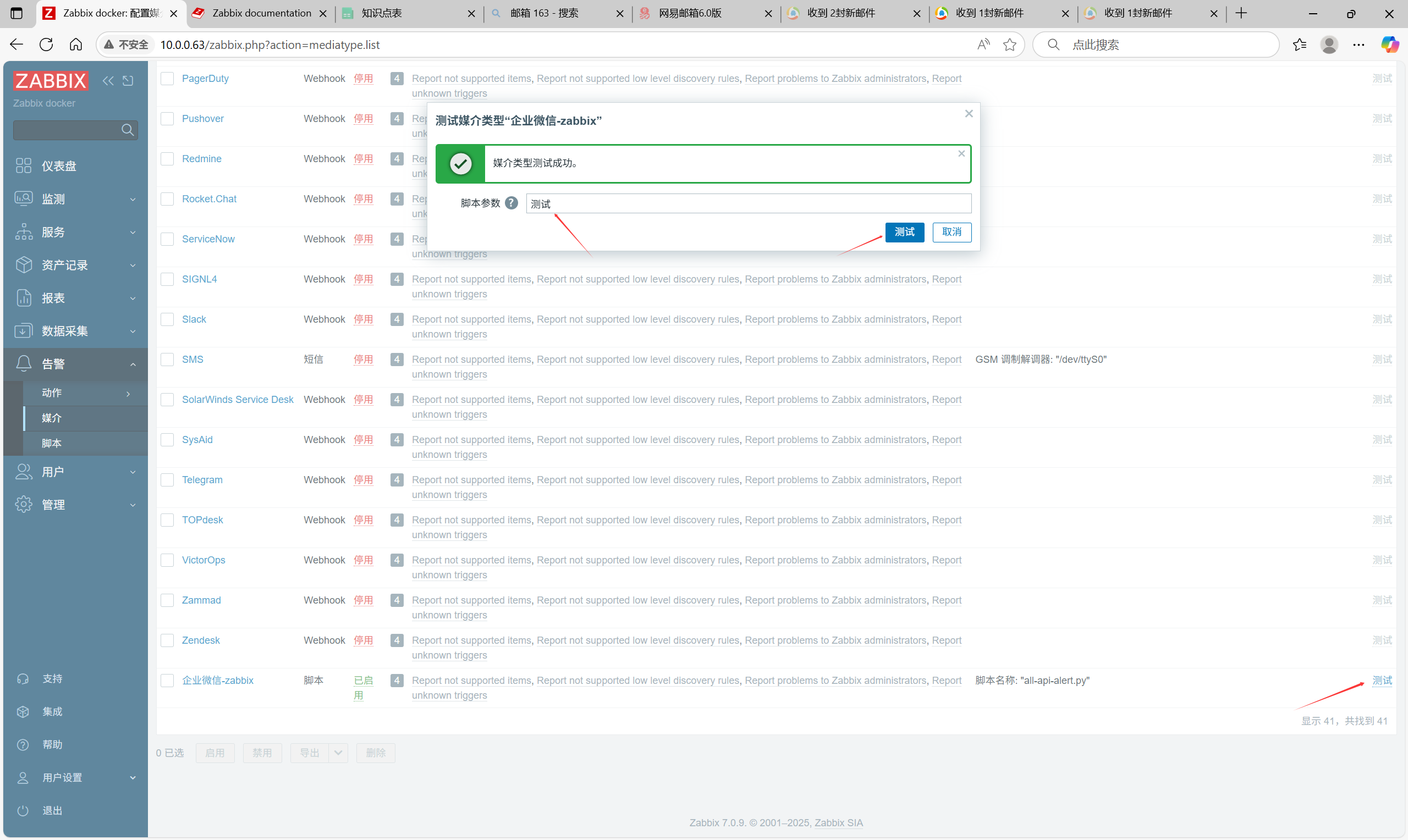Open the 导出 export dropdown arrow
1408x840 pixels.
(x=338, y=753)
